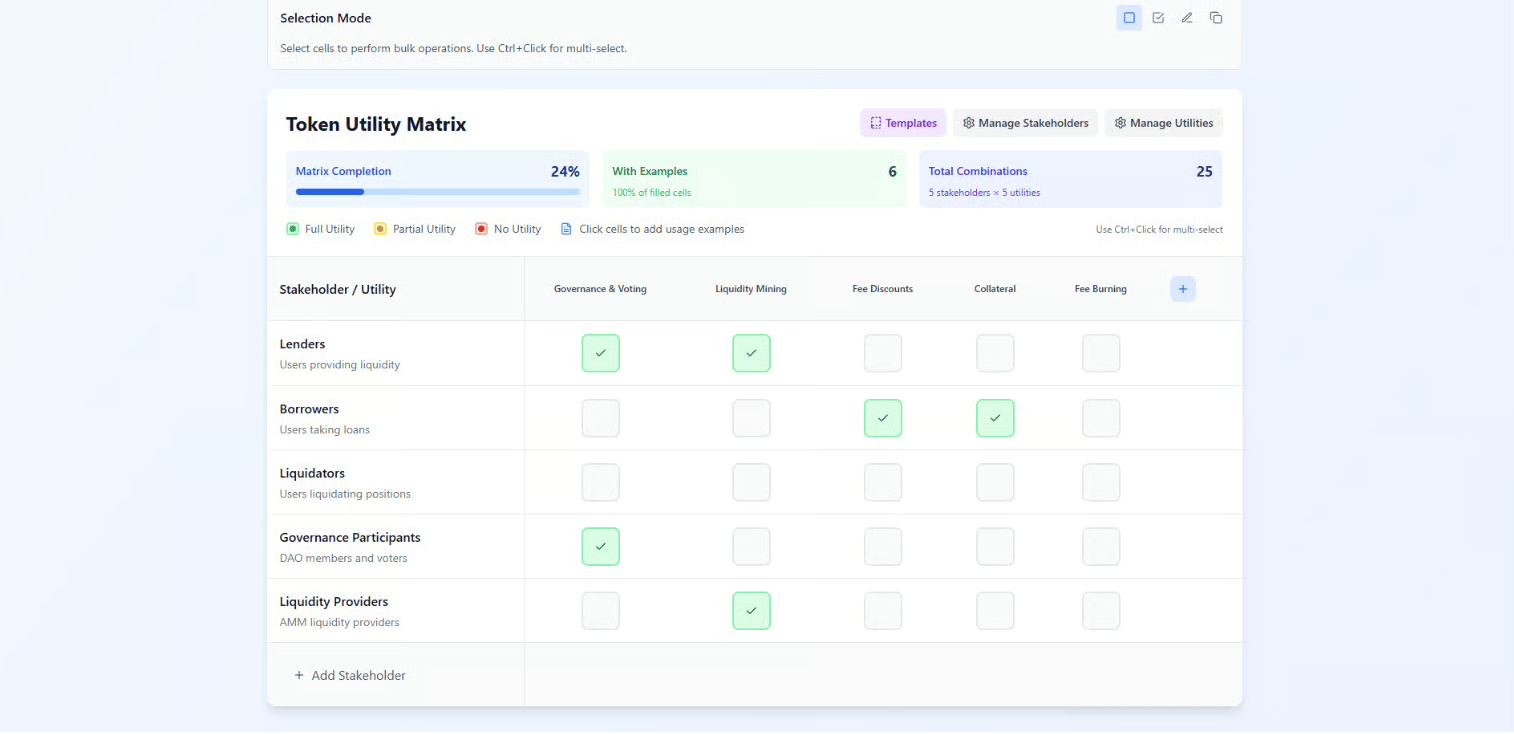Open Manage Stakeholders
Image resolution: width=1514 pixels, height=734 pixels.
(1025, 123)
